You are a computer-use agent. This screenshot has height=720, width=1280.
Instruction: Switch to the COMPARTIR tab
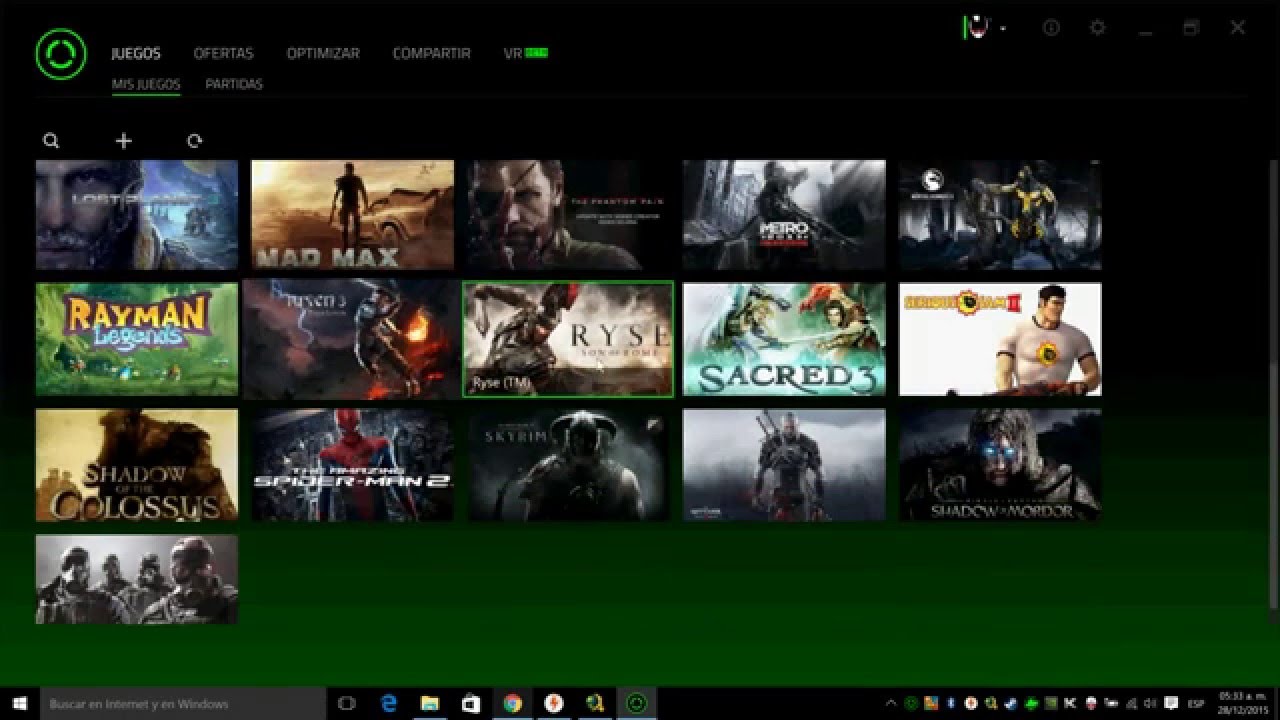(431, 53)
